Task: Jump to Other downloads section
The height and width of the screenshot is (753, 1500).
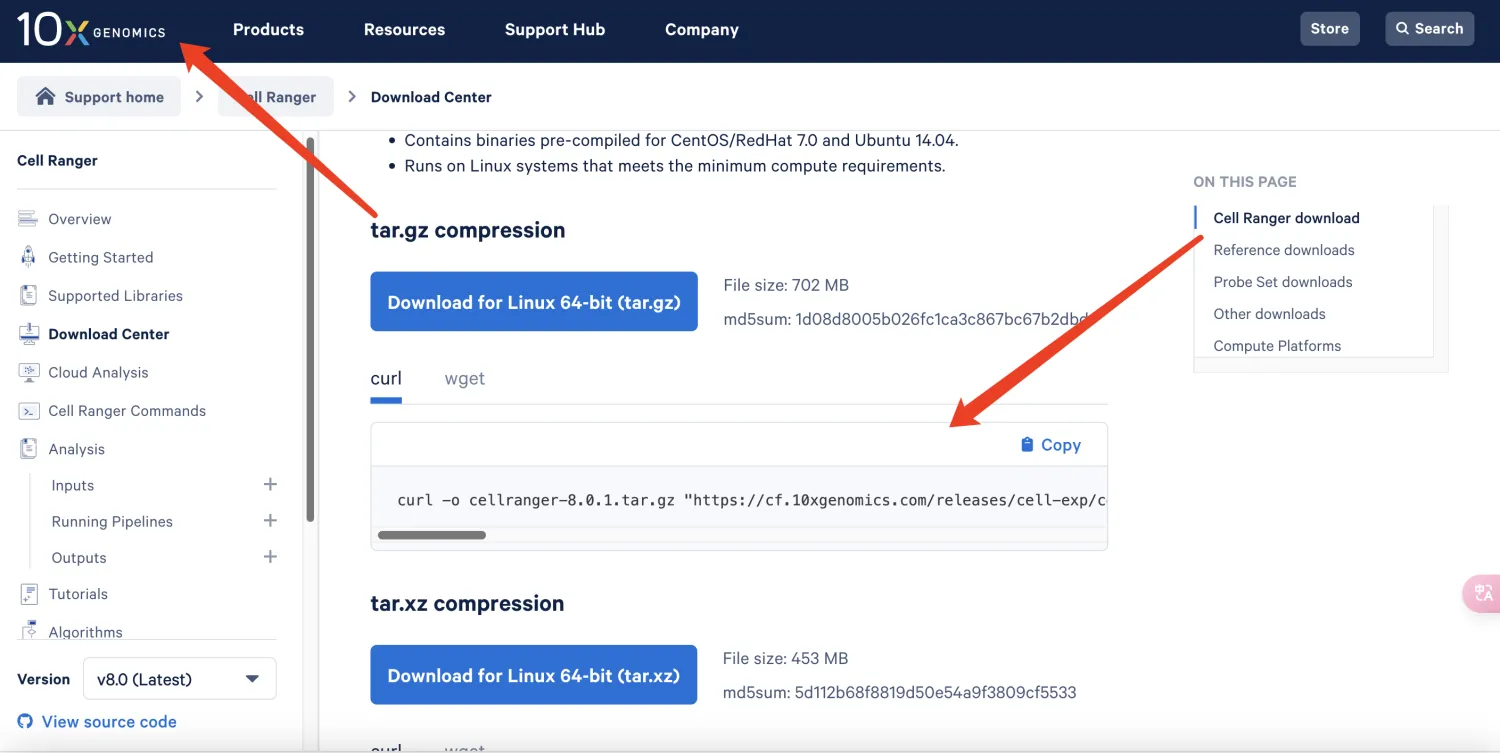Action: 1269,314
